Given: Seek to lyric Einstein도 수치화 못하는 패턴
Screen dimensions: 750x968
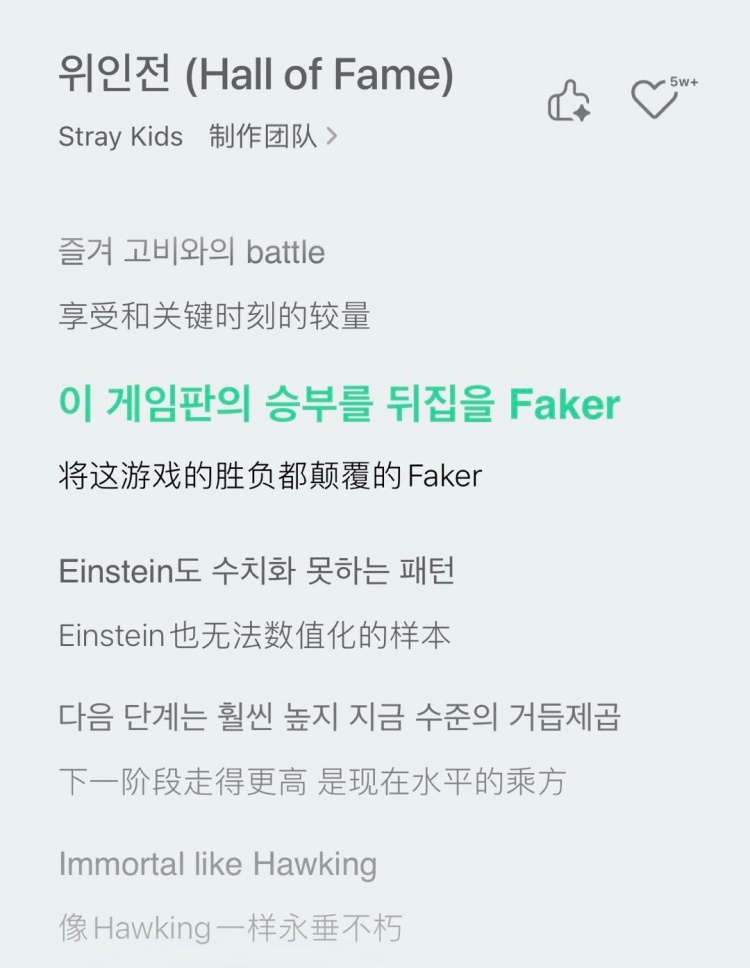Looking at the screenshot, I should click(257, 571).
